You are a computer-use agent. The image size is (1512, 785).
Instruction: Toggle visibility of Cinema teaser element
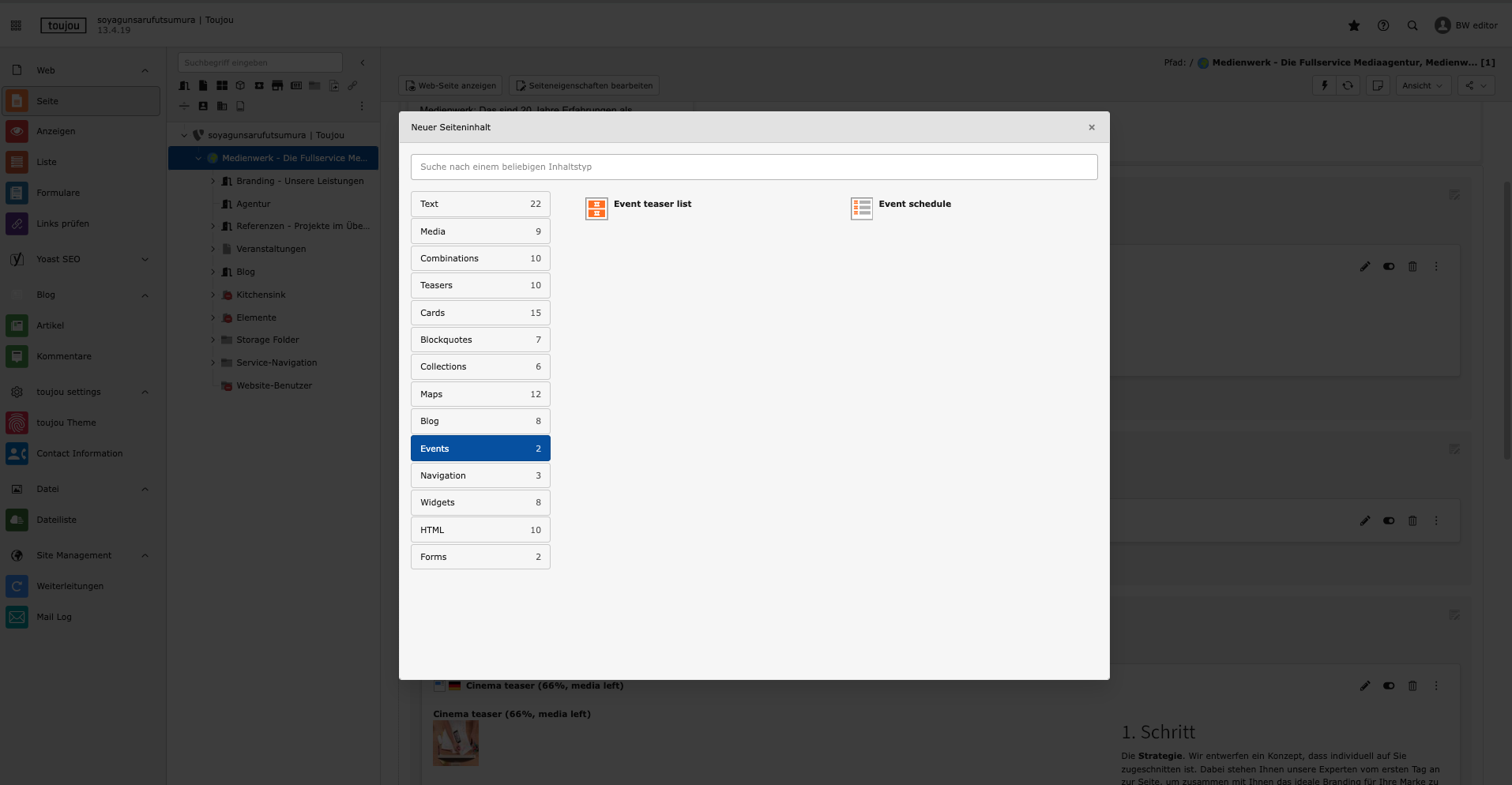(1389, 685)
